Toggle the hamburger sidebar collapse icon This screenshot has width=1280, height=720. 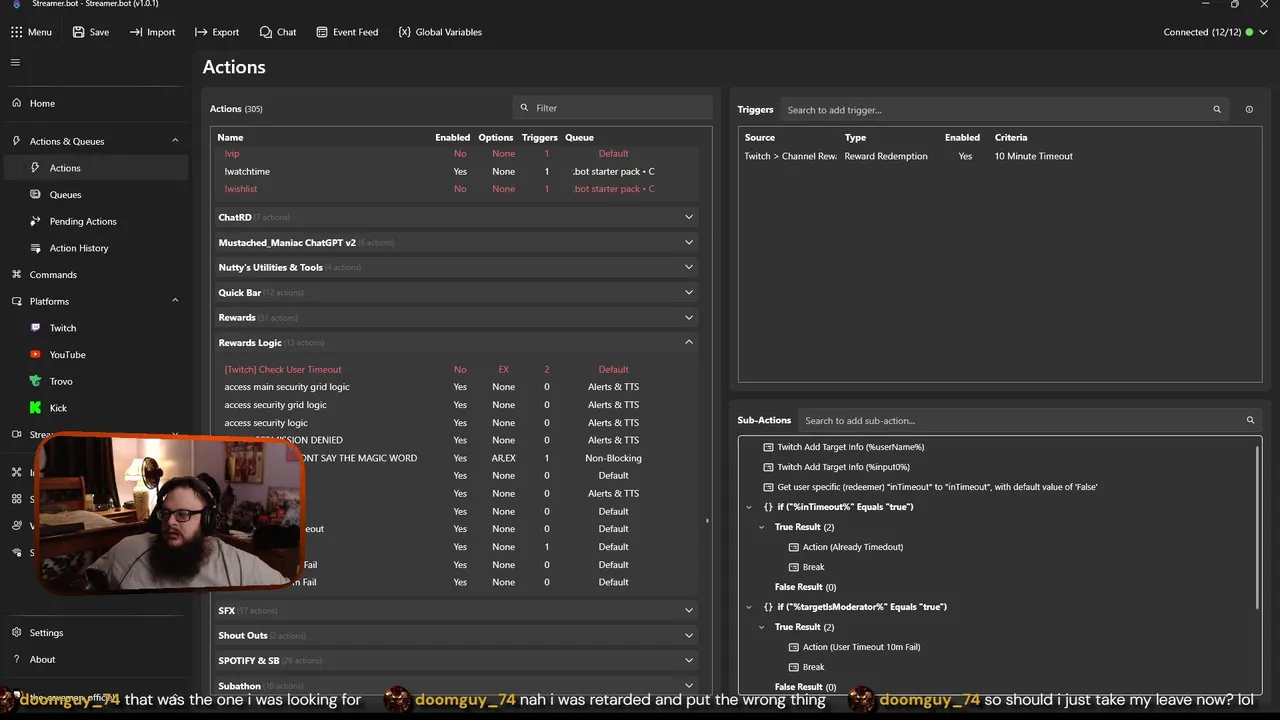(15, 62)
